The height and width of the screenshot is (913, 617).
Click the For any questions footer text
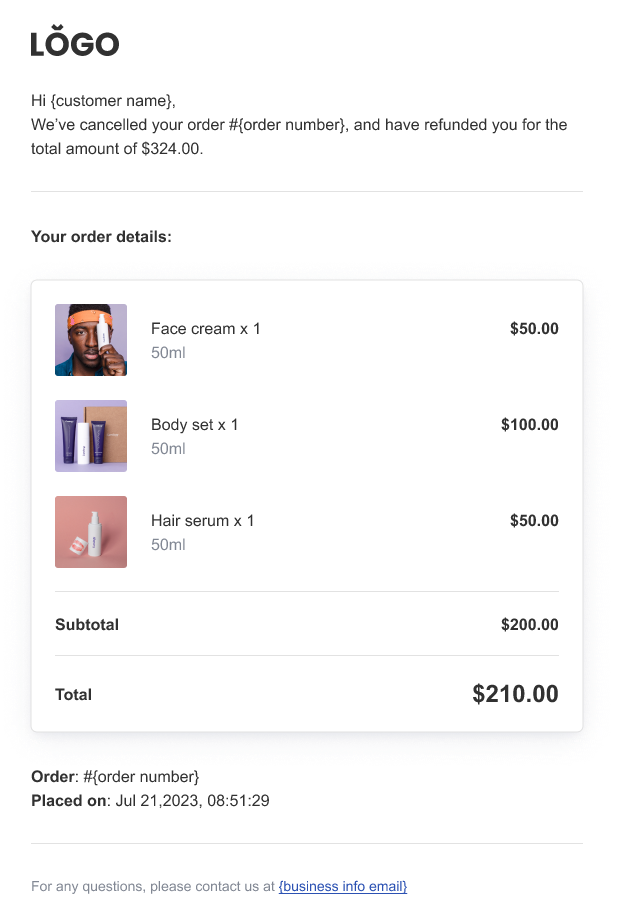[152, 886]
